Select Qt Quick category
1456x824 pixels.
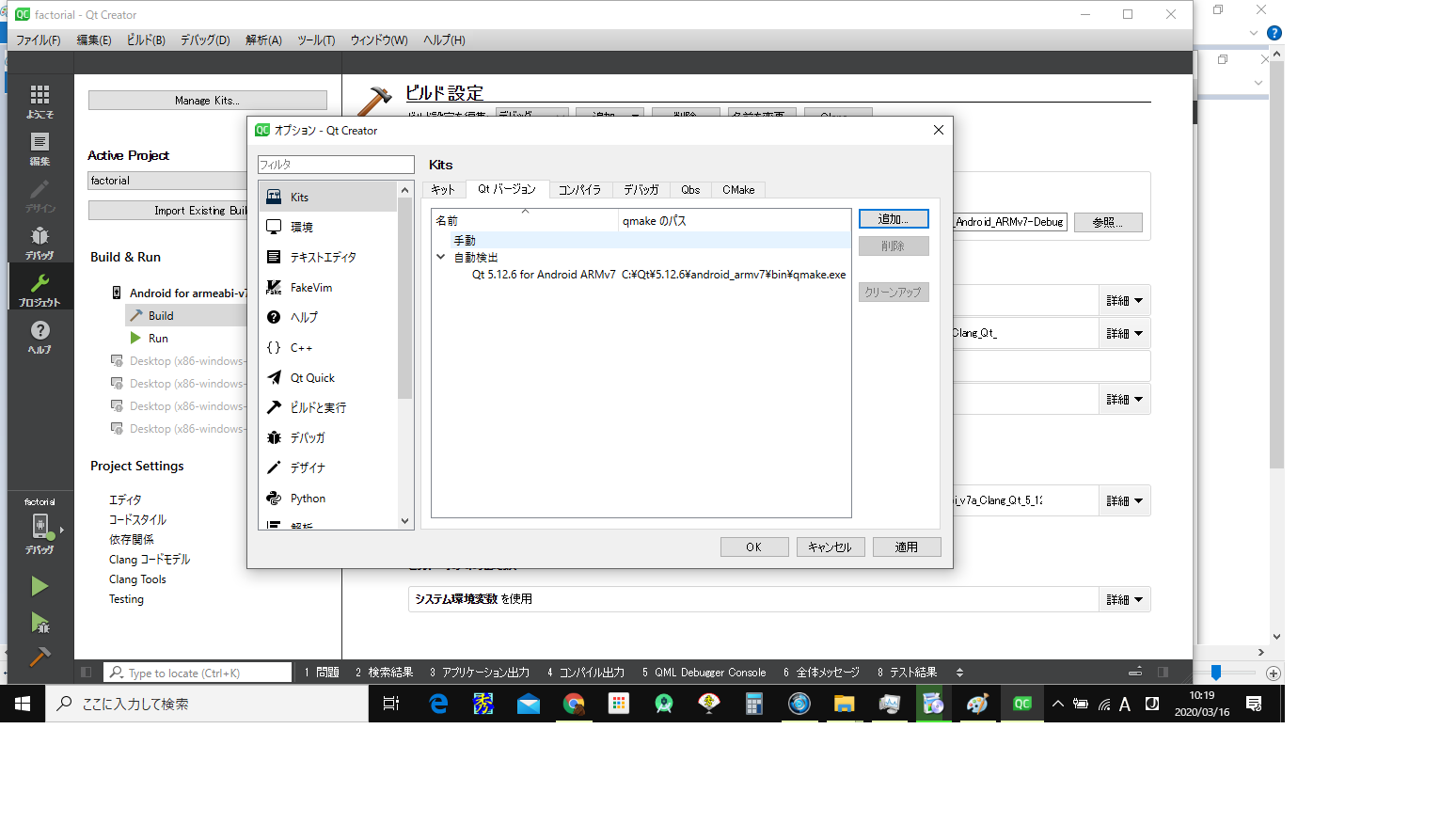point(328,377)
